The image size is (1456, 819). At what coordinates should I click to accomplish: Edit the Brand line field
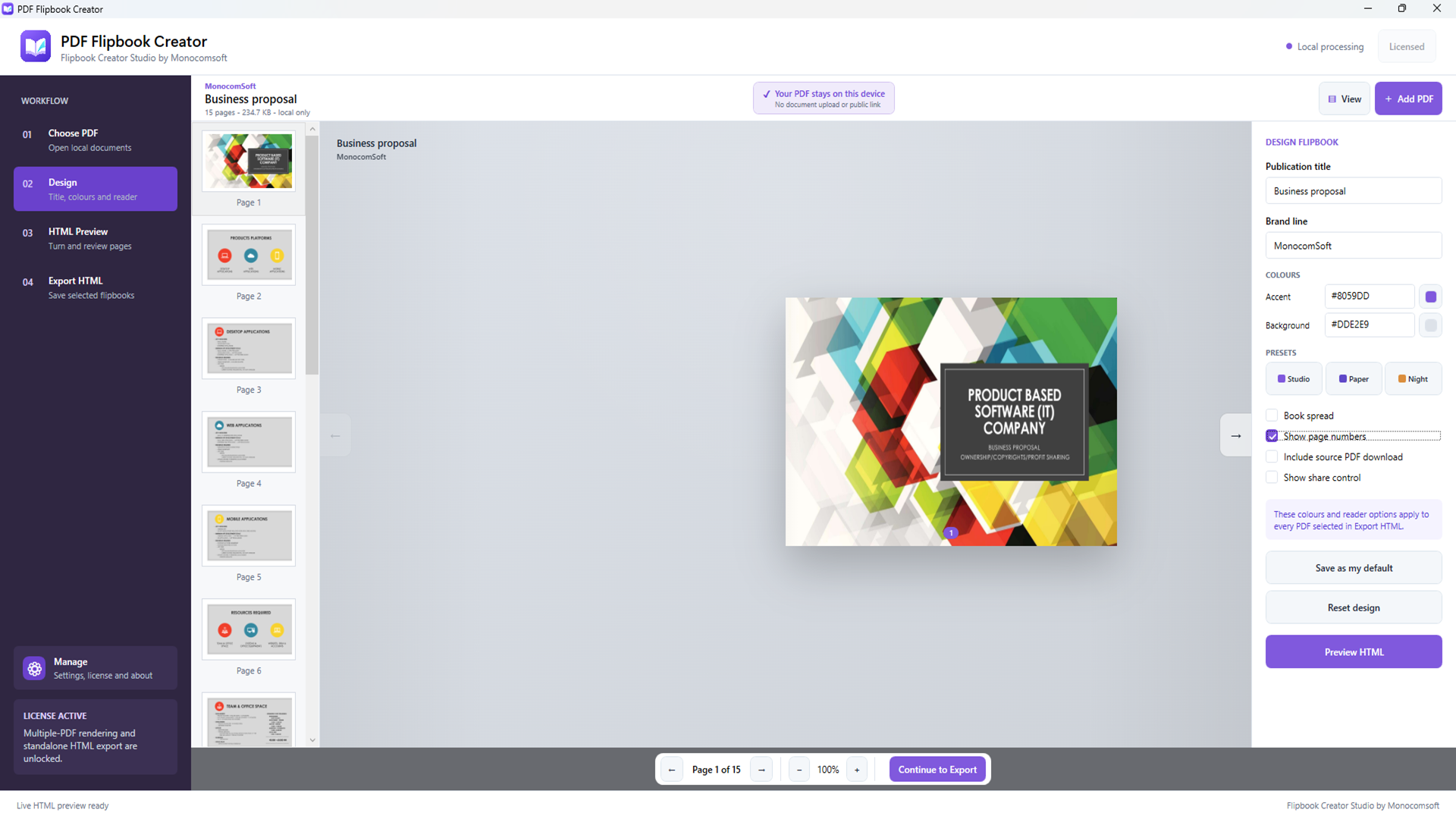(x=1354, y=246)
